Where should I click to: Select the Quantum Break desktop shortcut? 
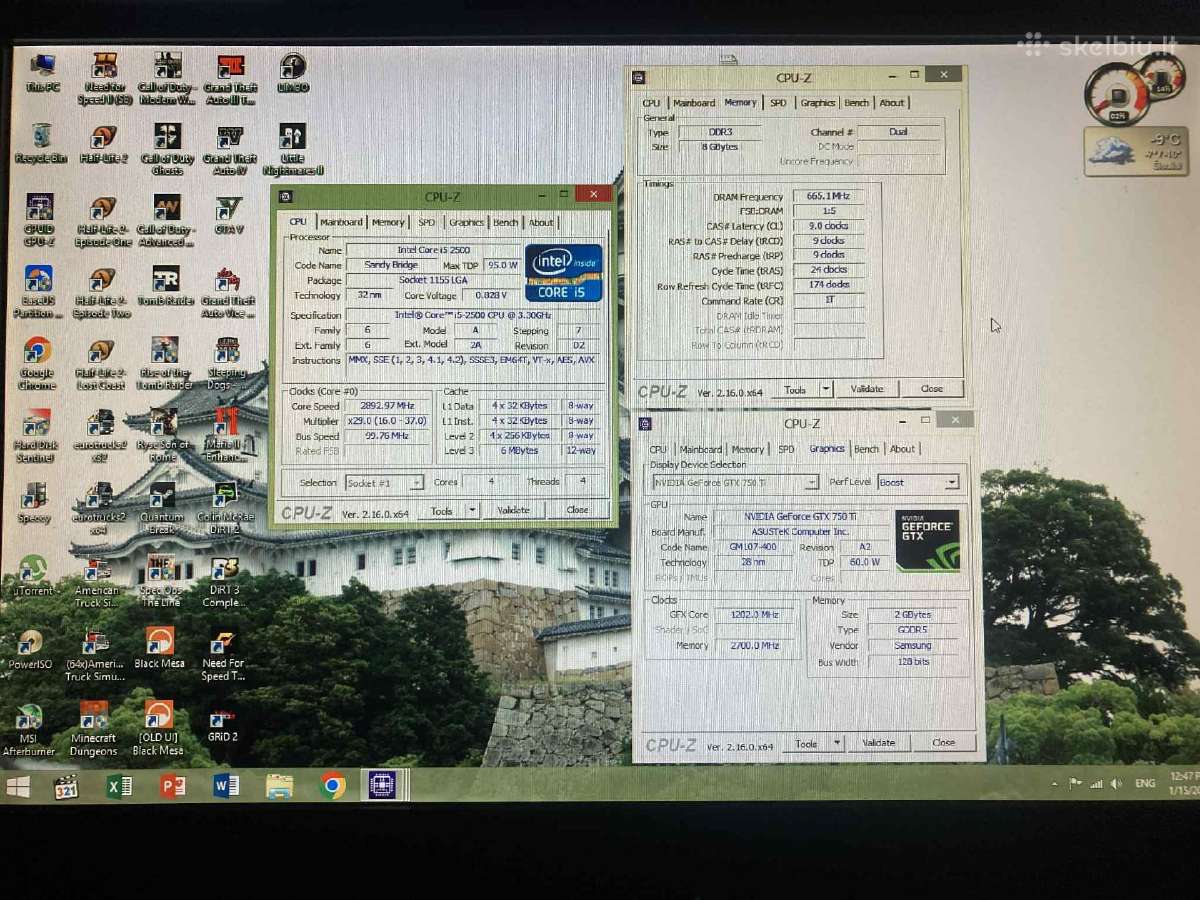[162, 508]
